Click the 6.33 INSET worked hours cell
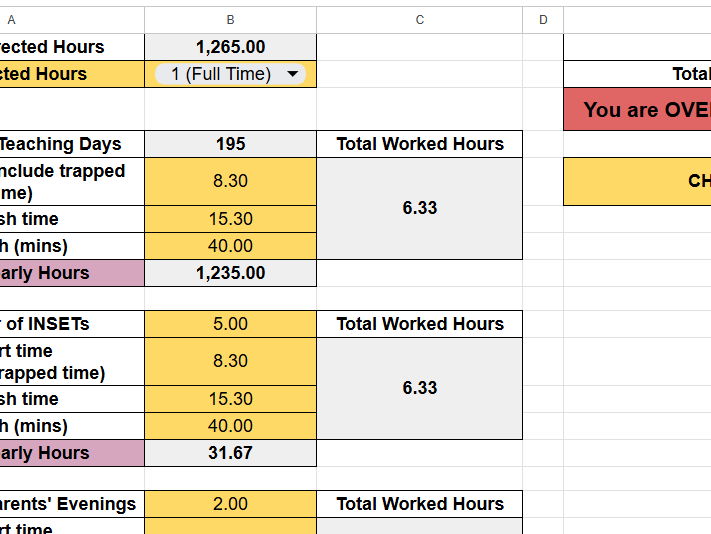Image resolution: width=711 pixels, height=534 pixels. (419, 388)
